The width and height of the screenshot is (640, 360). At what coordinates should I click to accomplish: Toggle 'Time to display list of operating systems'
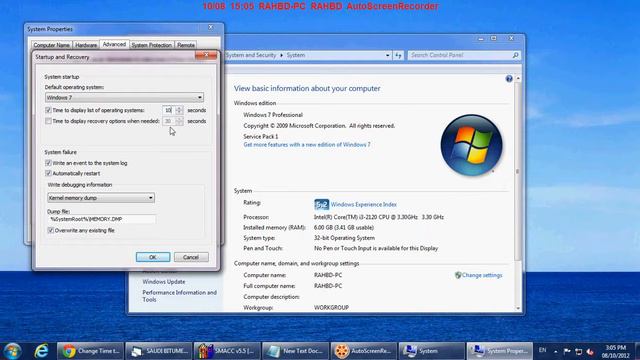click(48, 110)
